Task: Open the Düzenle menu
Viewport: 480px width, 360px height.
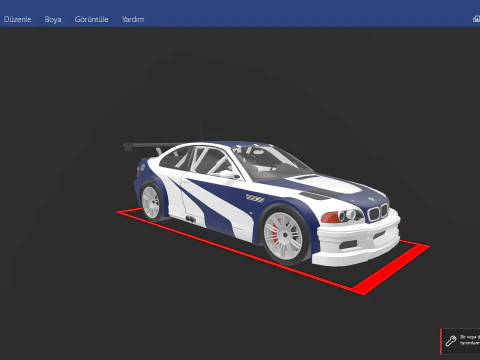Action: click(17, 19)
